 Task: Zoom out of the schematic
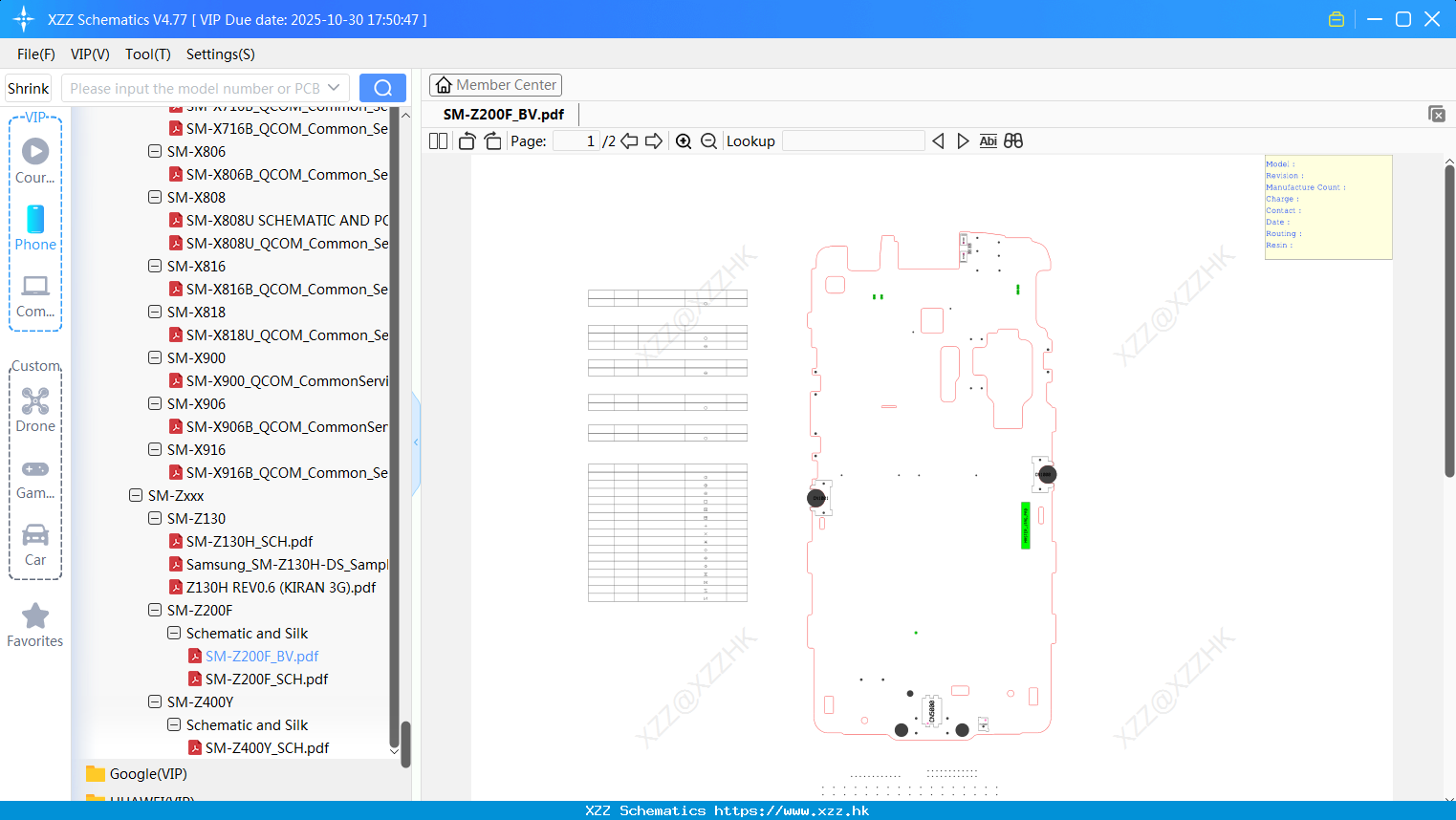tap(708, 141)
